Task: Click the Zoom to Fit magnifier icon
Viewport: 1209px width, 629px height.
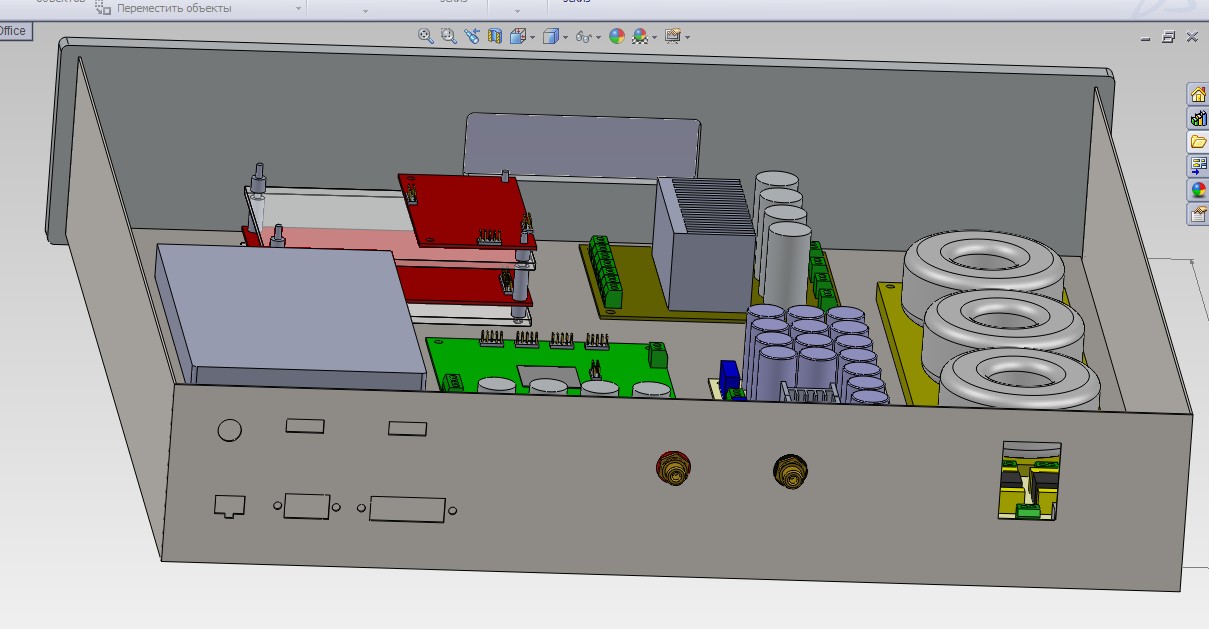Action: (x=426, y=36)
